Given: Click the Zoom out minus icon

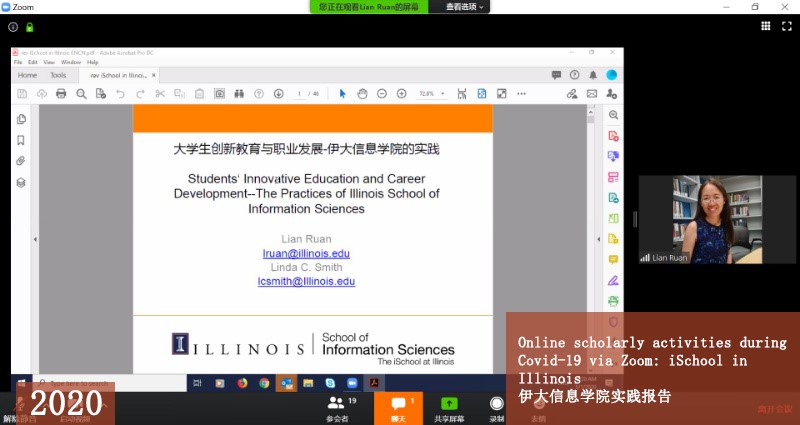Looking at the screenshot, I should 382,94.
